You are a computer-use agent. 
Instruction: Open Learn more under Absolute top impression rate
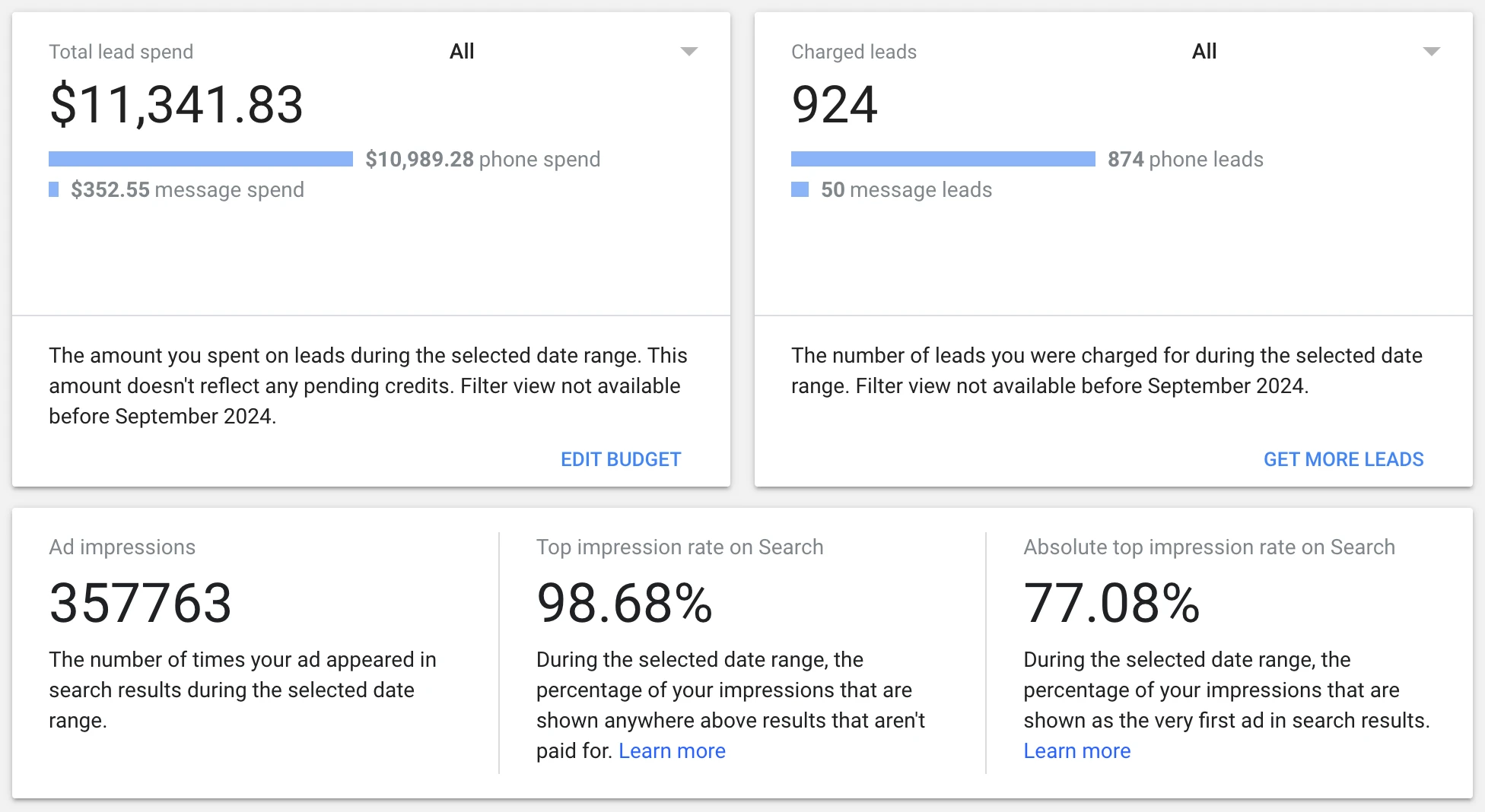pyautogui.click(x=1076, y=751)
